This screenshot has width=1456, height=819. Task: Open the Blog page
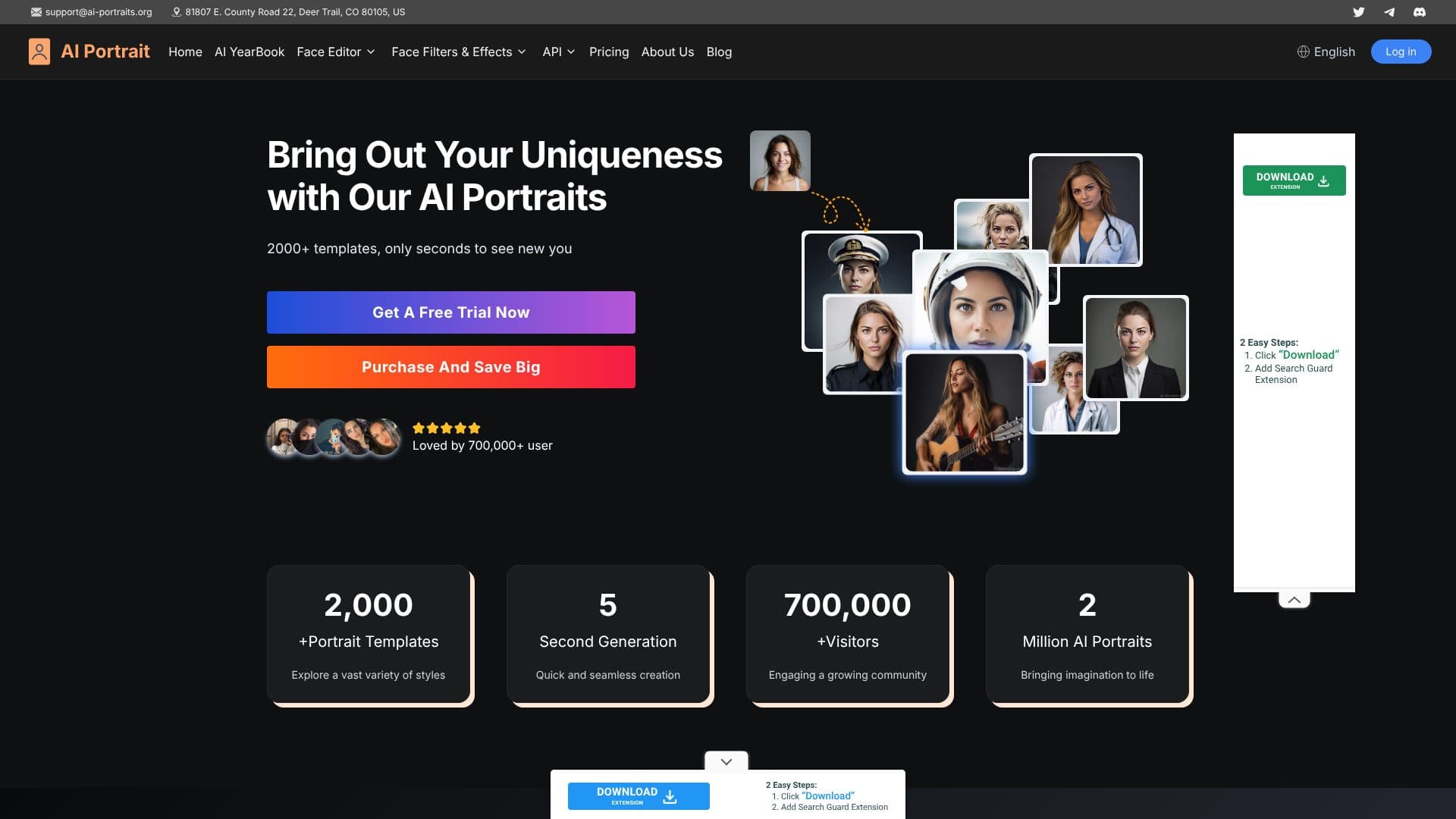click(719, 52)
